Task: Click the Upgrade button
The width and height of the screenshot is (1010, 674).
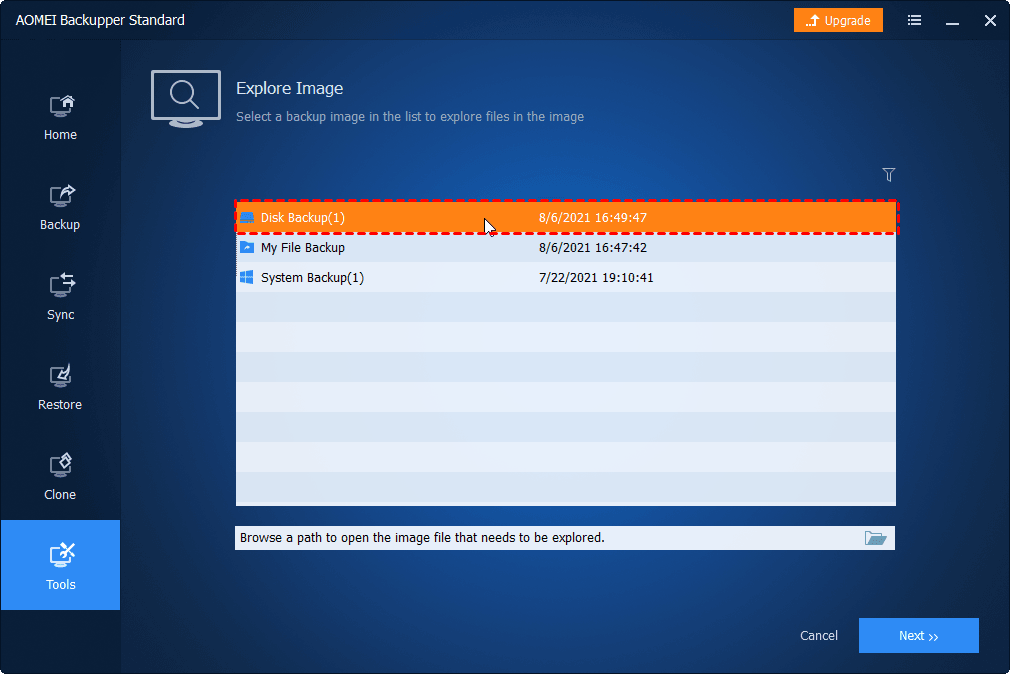Action: click(x=838, y=21)
